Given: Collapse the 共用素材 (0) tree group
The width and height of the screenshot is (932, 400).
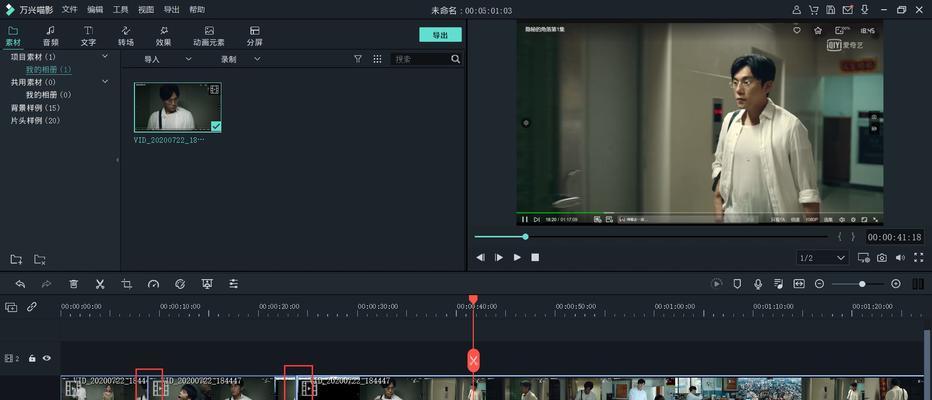Looking at the screenshot, I should point(105,81).
